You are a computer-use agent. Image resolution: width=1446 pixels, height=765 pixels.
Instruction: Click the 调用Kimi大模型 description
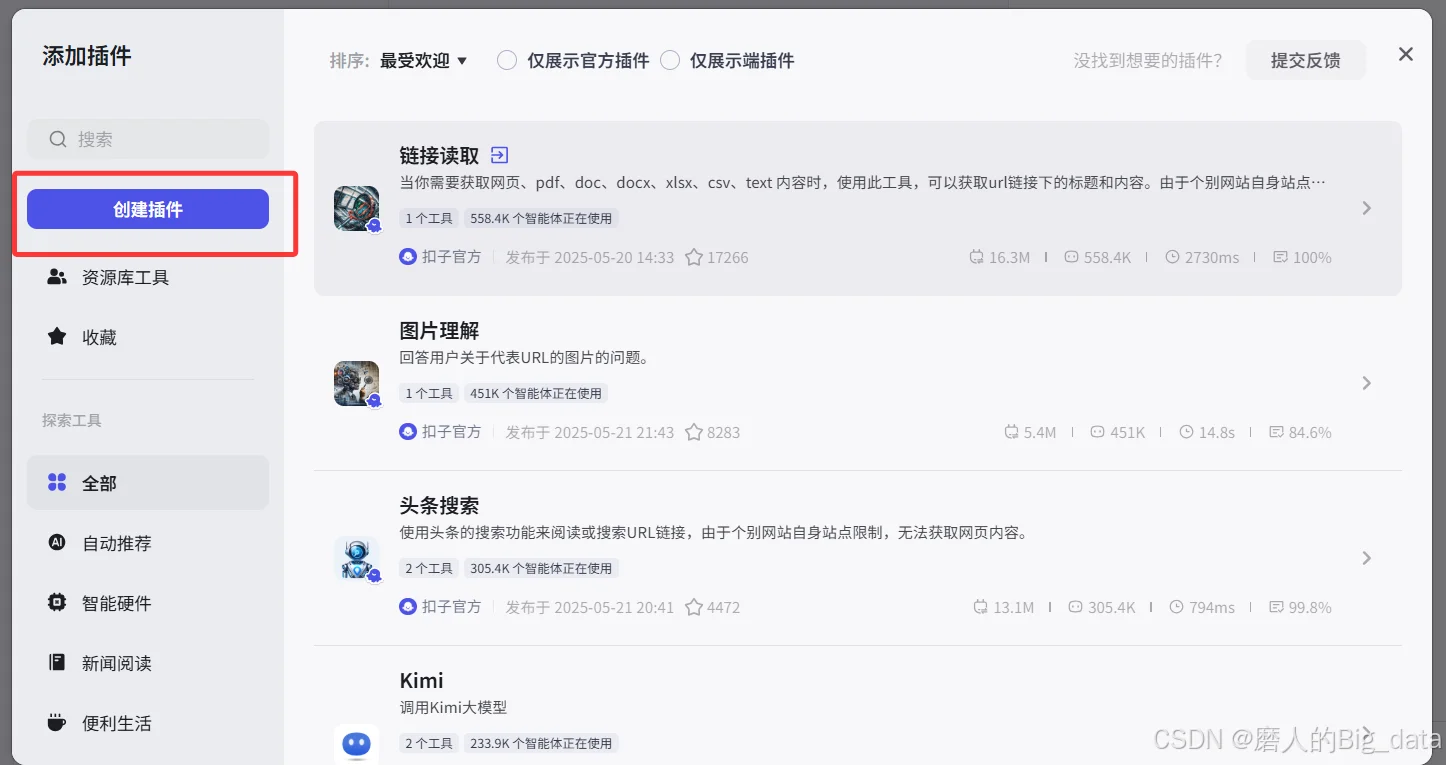[x=453, y=707]
